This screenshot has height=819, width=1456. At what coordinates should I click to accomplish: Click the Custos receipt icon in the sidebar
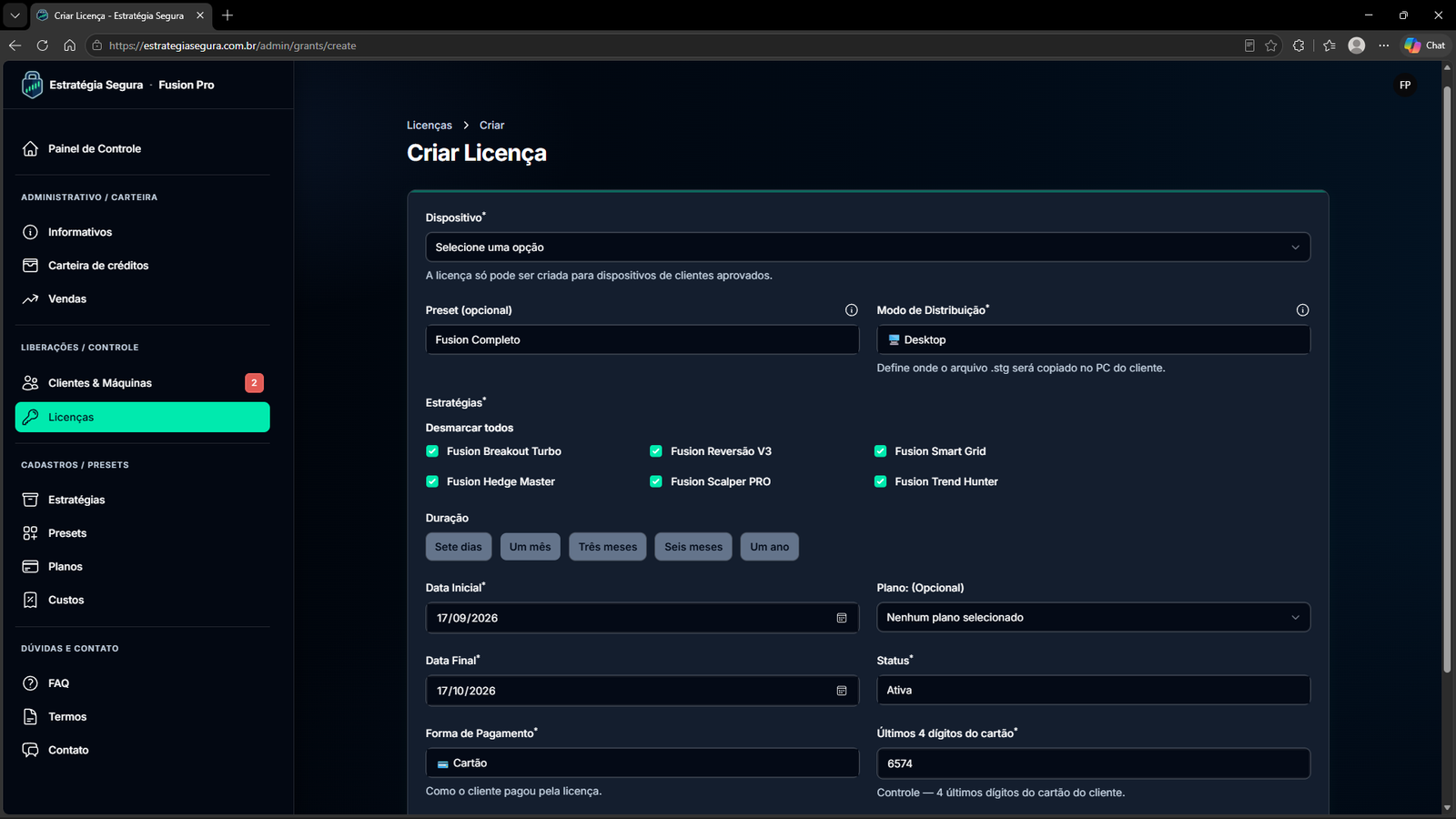(30, 600)
